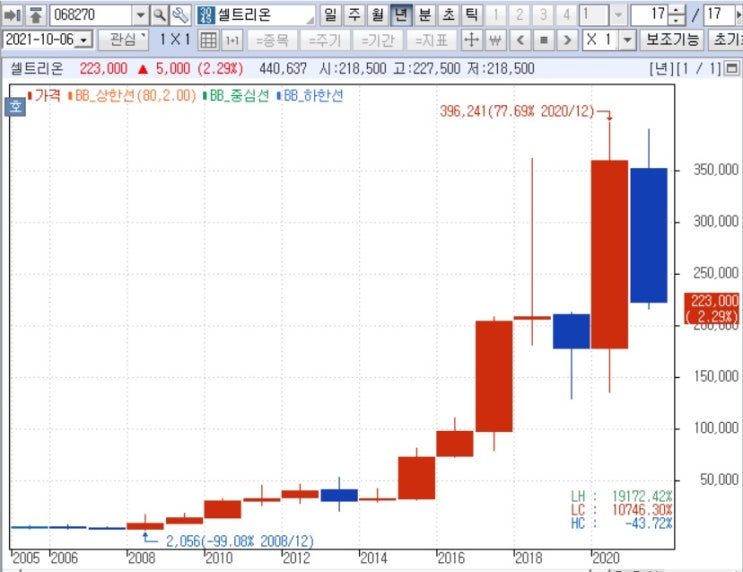Switch to weekly 주 period
The image size is (743, 572).
coord(354,15)
